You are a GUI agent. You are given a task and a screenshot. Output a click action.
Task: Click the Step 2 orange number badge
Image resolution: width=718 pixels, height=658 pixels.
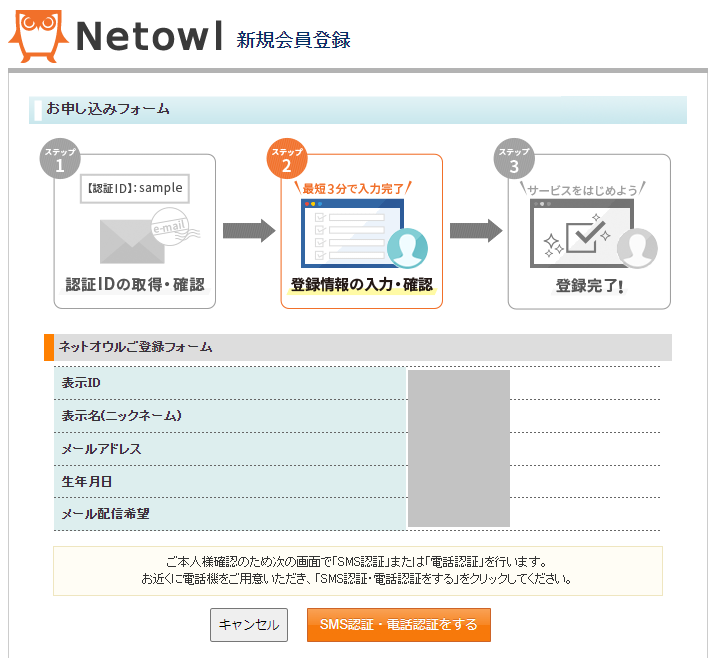tap(287, 158)
